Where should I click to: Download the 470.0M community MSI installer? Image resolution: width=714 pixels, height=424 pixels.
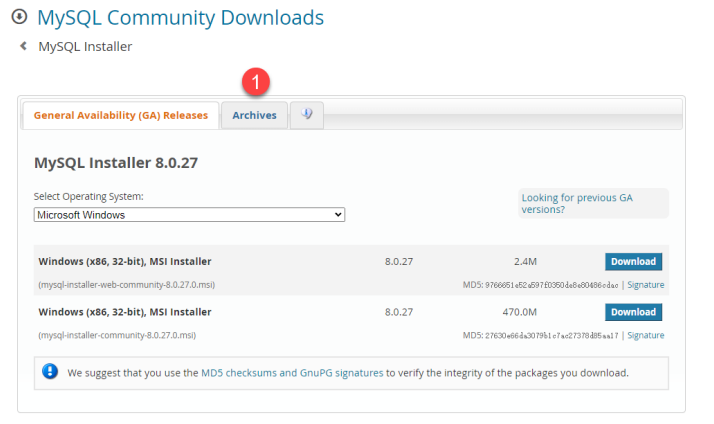pos(633,312)
